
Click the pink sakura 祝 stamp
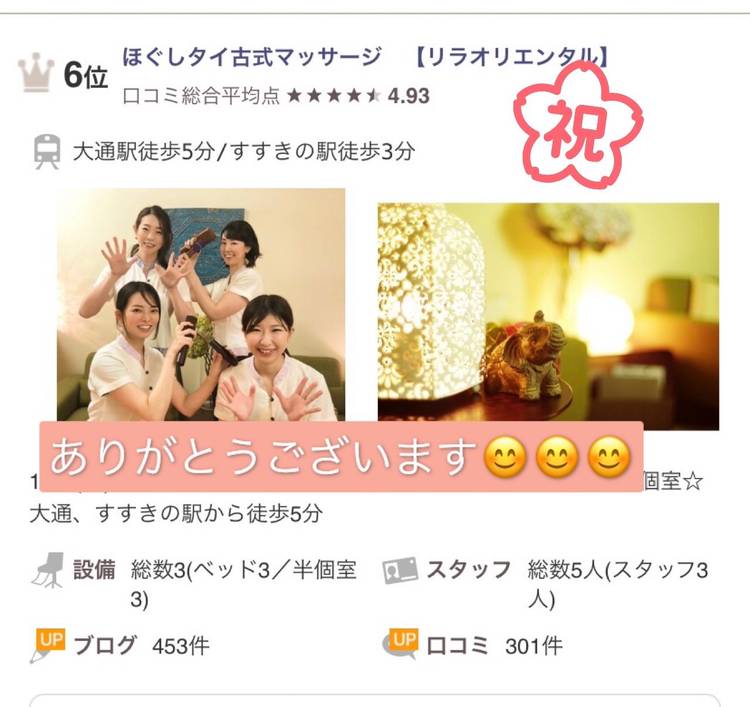(x=578, y=125)
